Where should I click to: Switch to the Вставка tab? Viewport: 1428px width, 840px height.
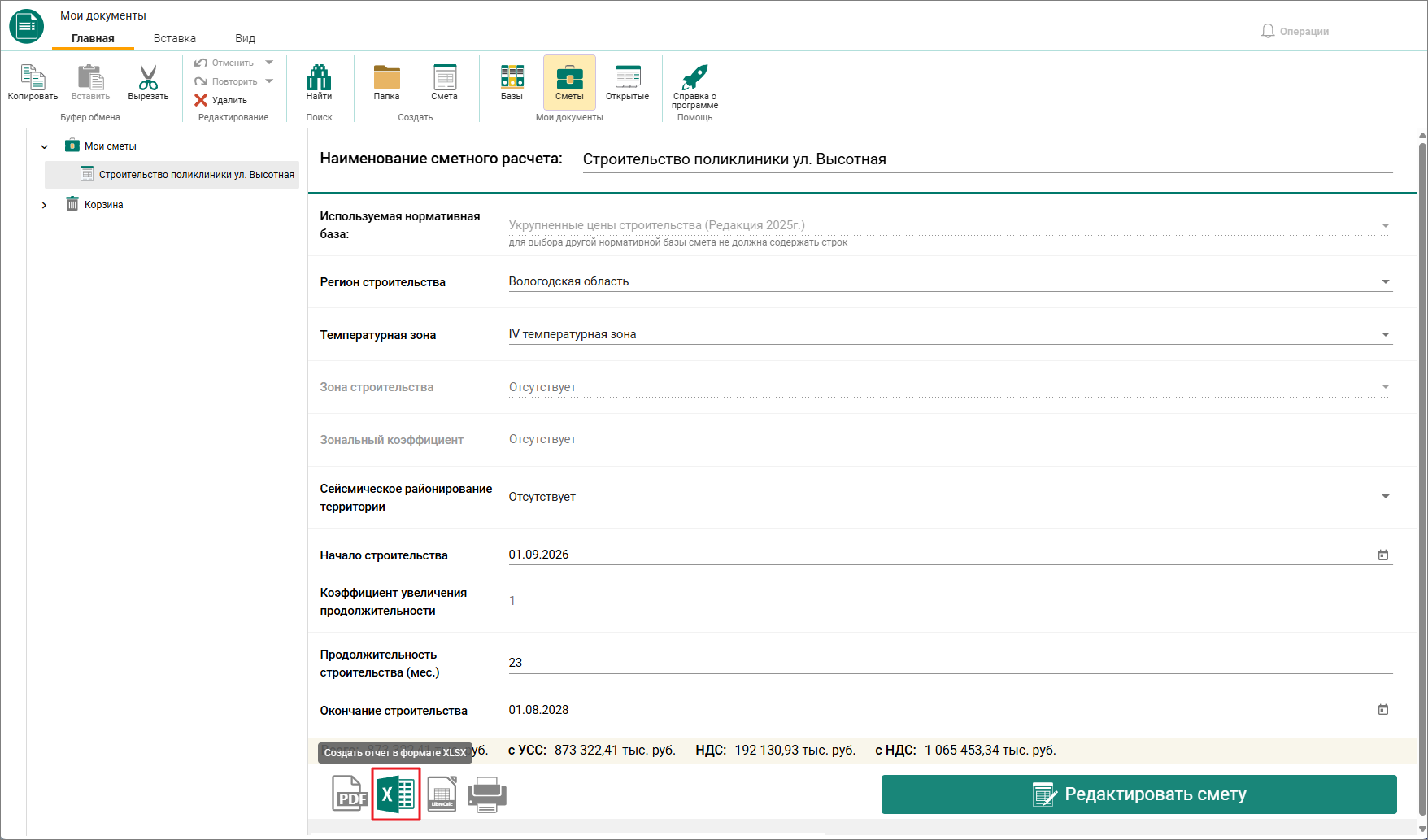tap(175, 38)
